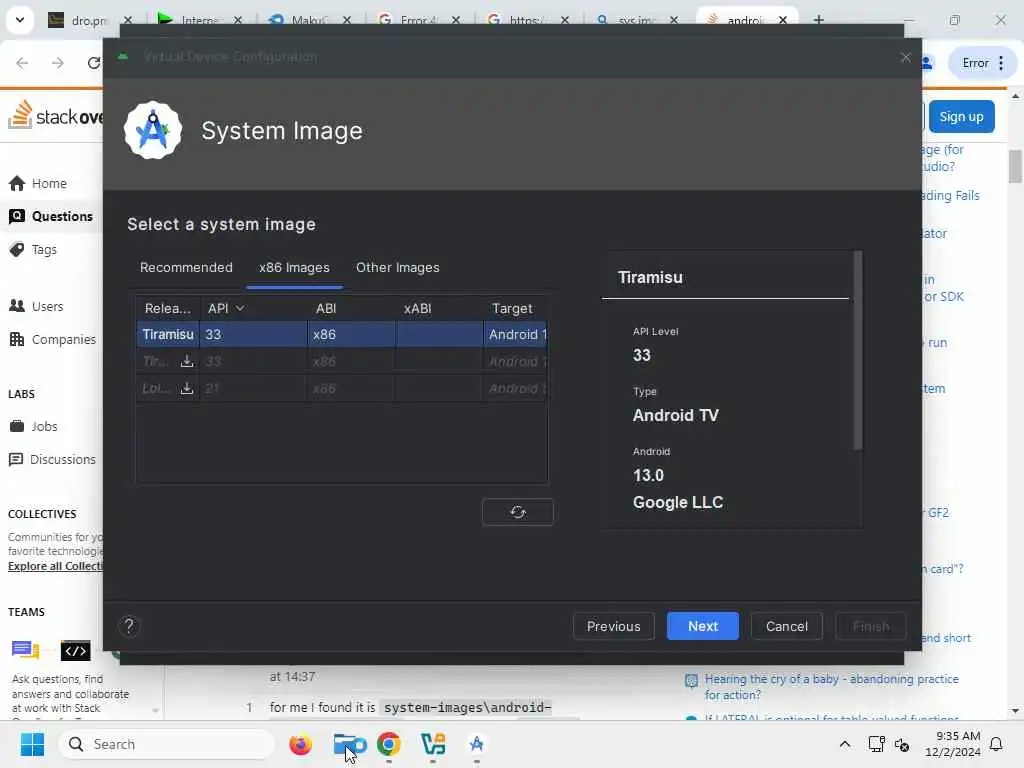Open the Questions sidebar link
Image resolution: width=1024 pixels, height=768 pixels.
(51, 216)
